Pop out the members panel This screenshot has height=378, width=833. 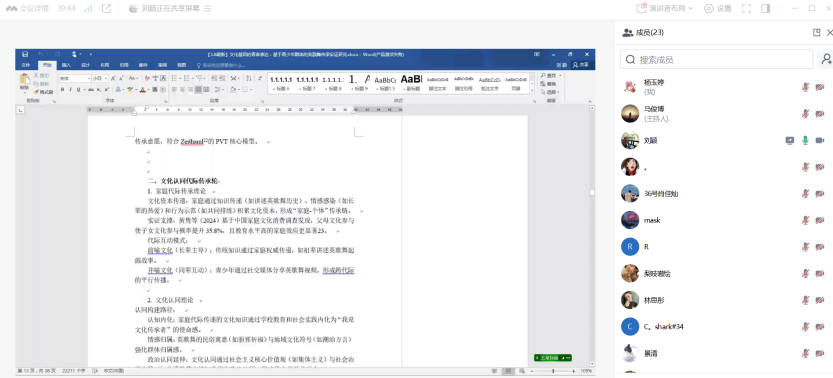coord(817,32)
